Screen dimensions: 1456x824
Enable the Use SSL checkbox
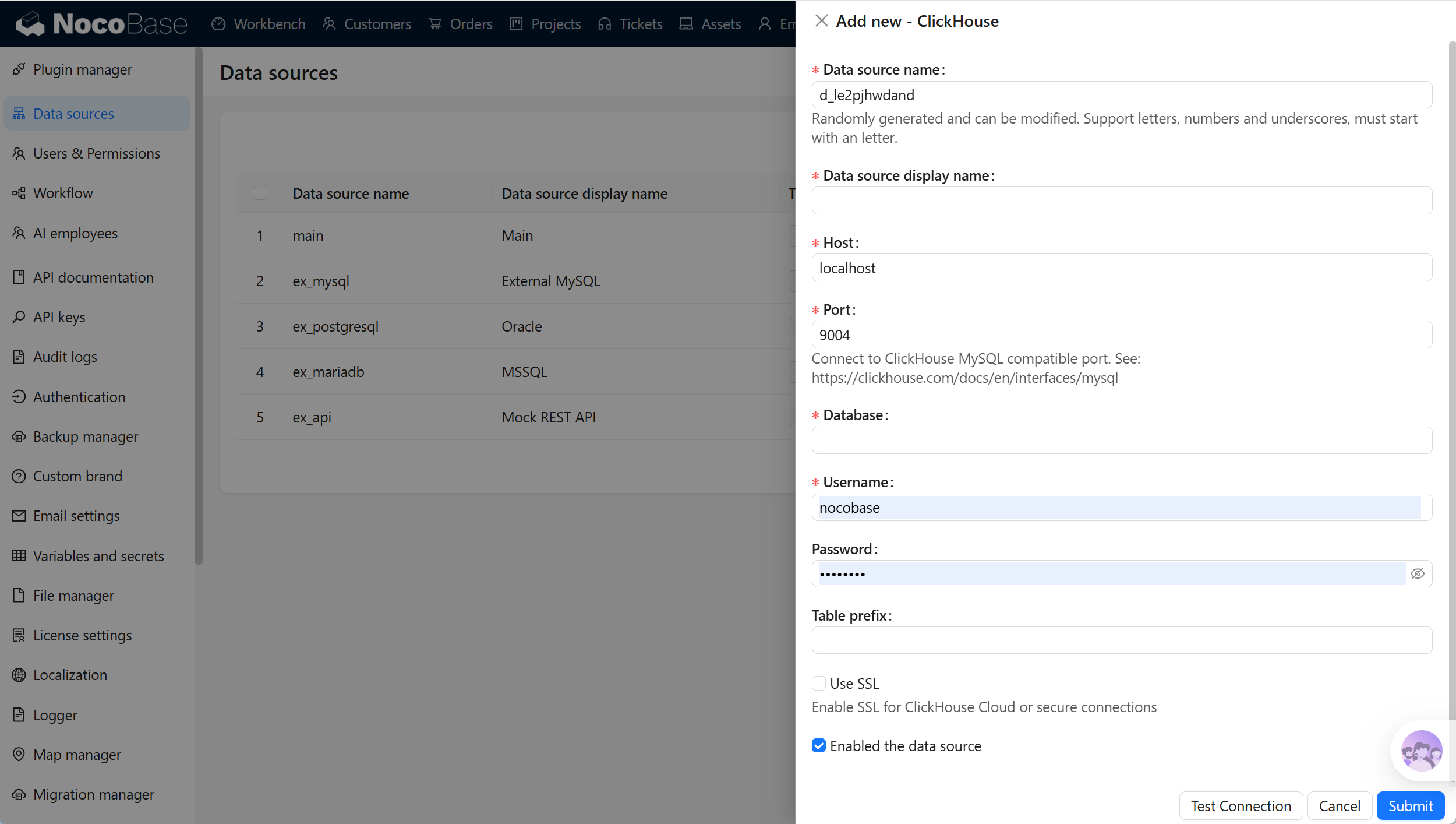(819, 683)
